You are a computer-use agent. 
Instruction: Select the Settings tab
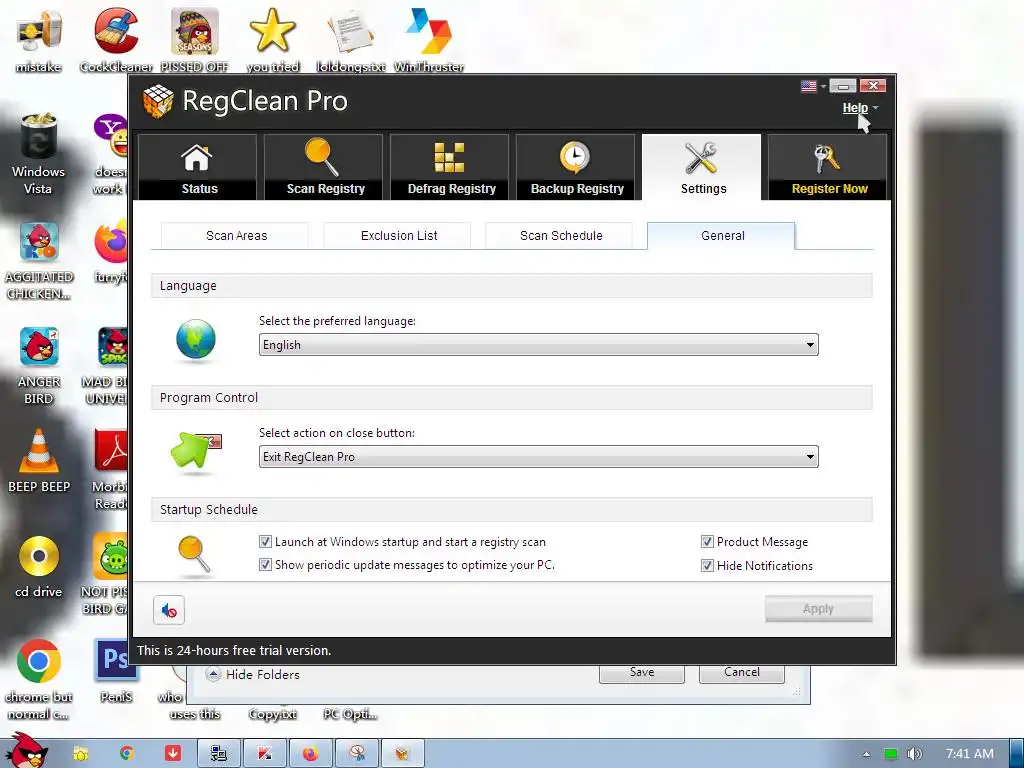[702, 167]
